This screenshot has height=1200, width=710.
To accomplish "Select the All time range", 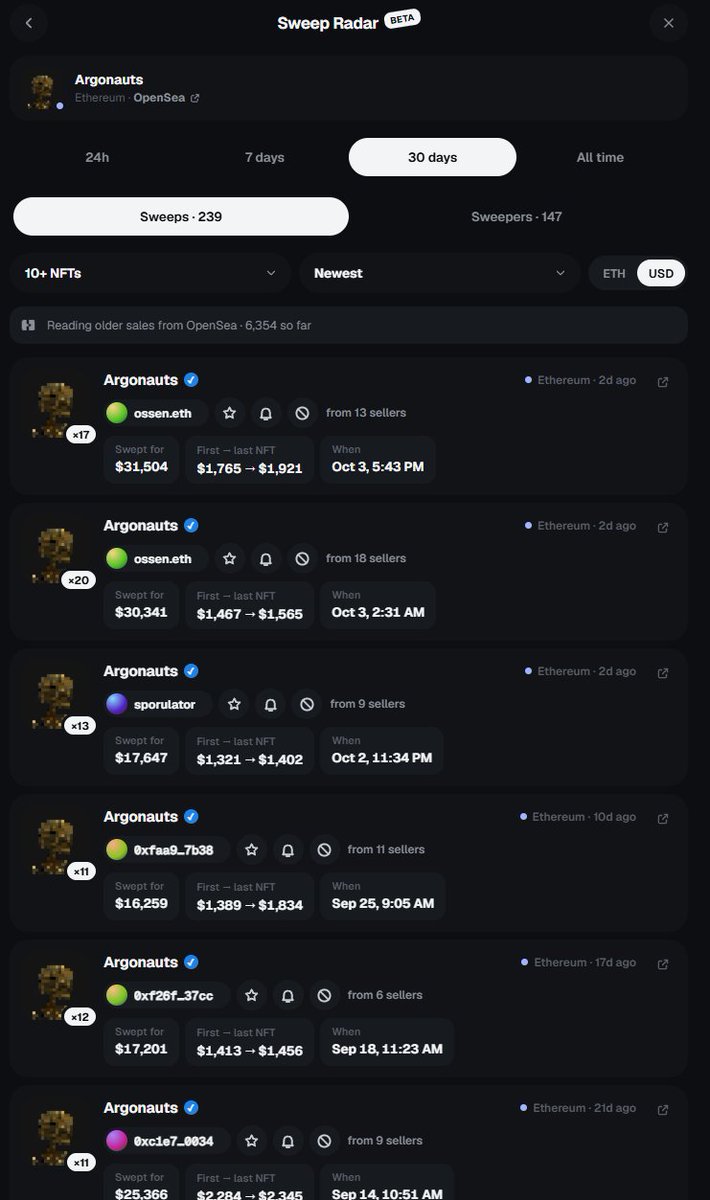I will (600, 157).
